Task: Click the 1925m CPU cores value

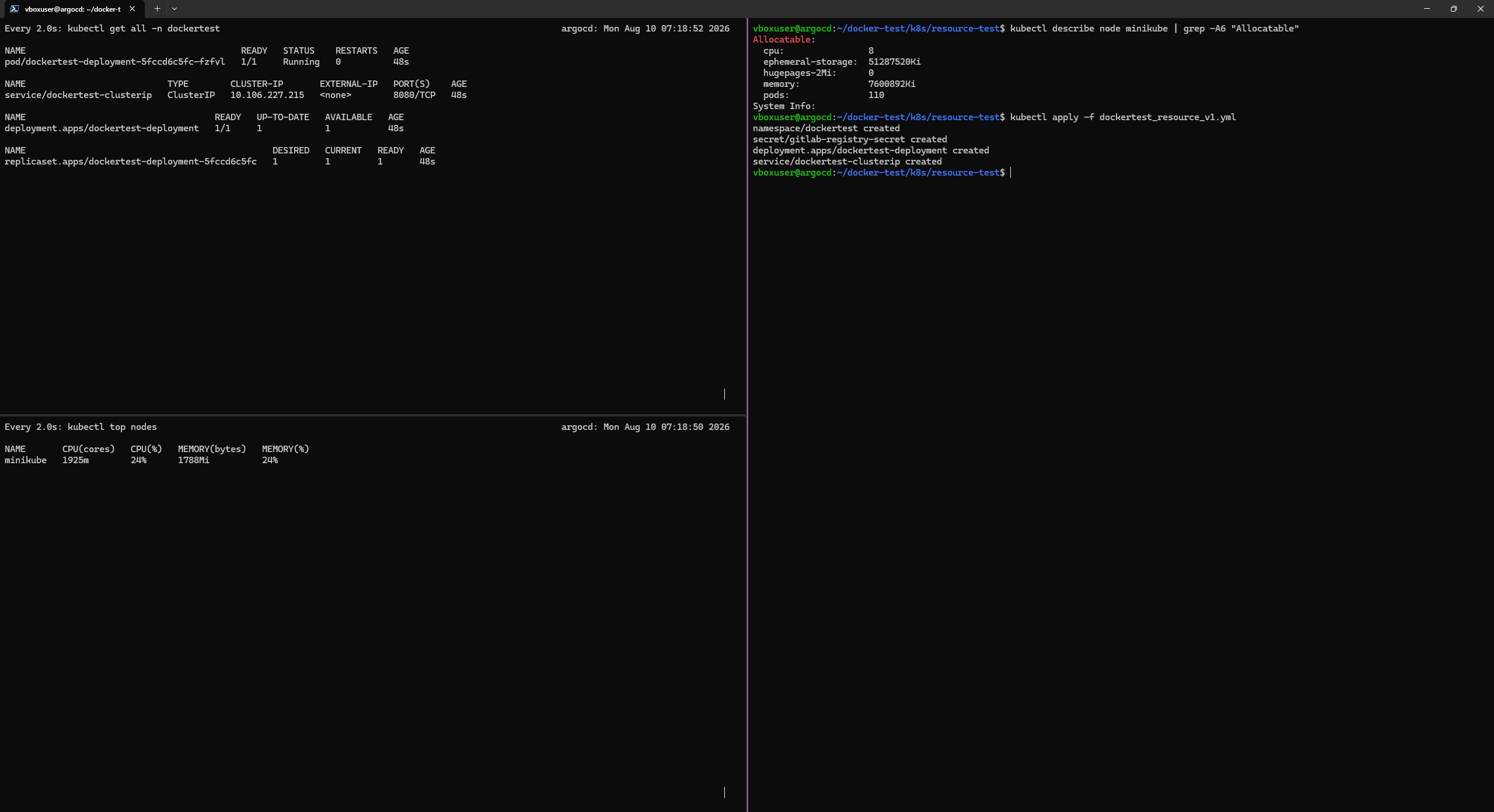Action: click(x=76, y=460)
